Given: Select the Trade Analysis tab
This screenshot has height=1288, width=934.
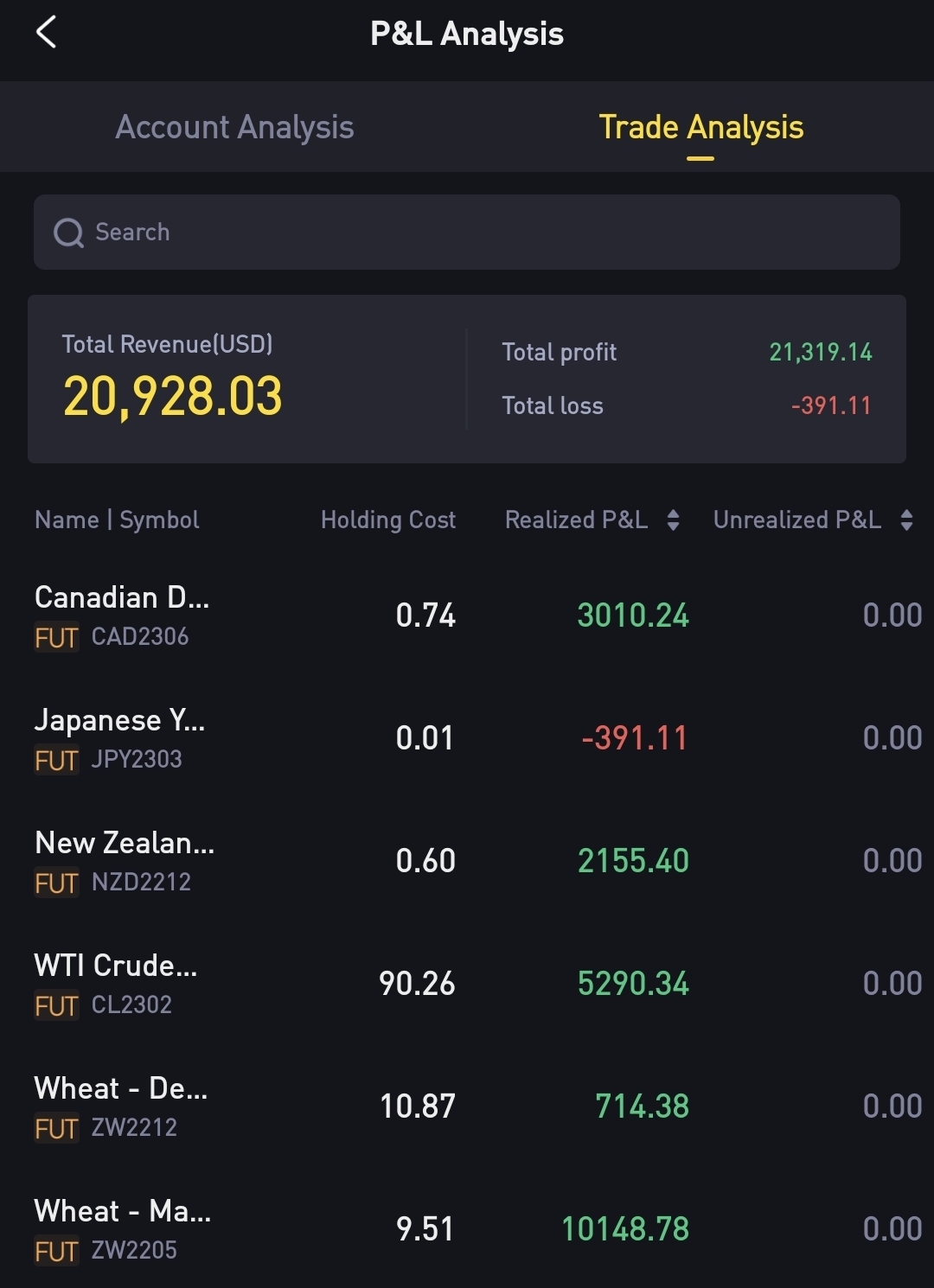Looking at the screenshot, I should pos(700,127).
